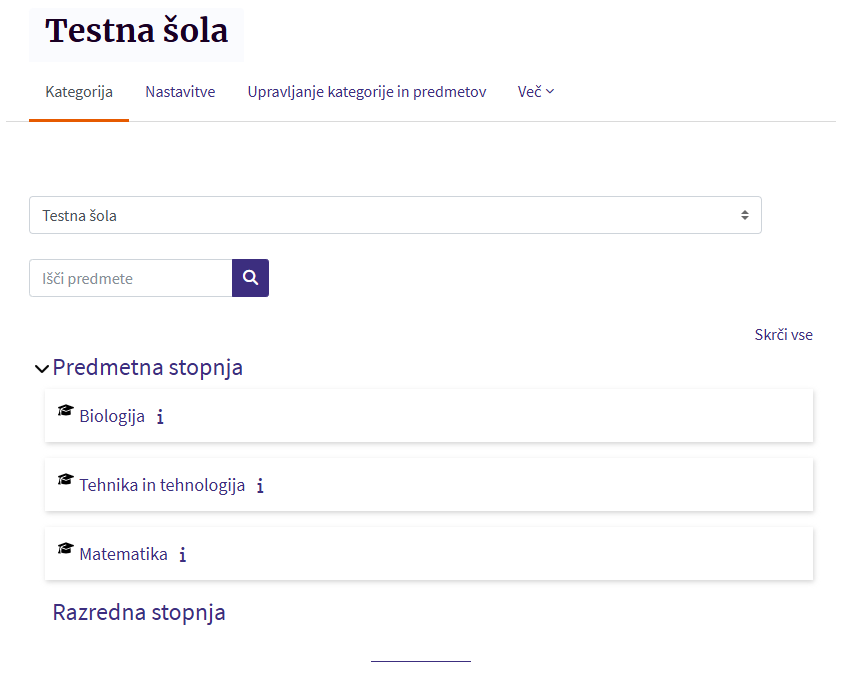Click the graduation cap icon for Matematika
Viewport: 851px width, 687px height.
pos(66,549)
